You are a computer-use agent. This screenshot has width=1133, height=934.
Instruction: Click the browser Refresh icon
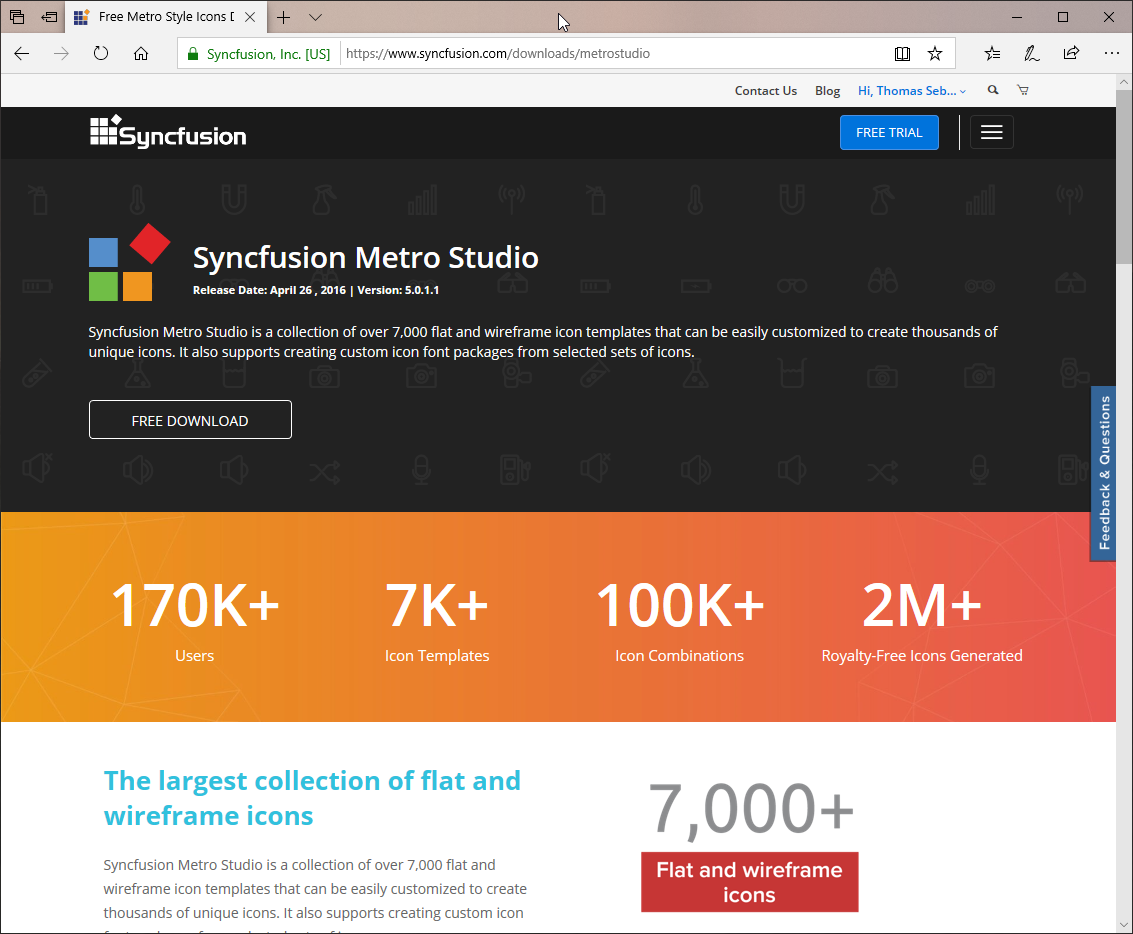101,54
